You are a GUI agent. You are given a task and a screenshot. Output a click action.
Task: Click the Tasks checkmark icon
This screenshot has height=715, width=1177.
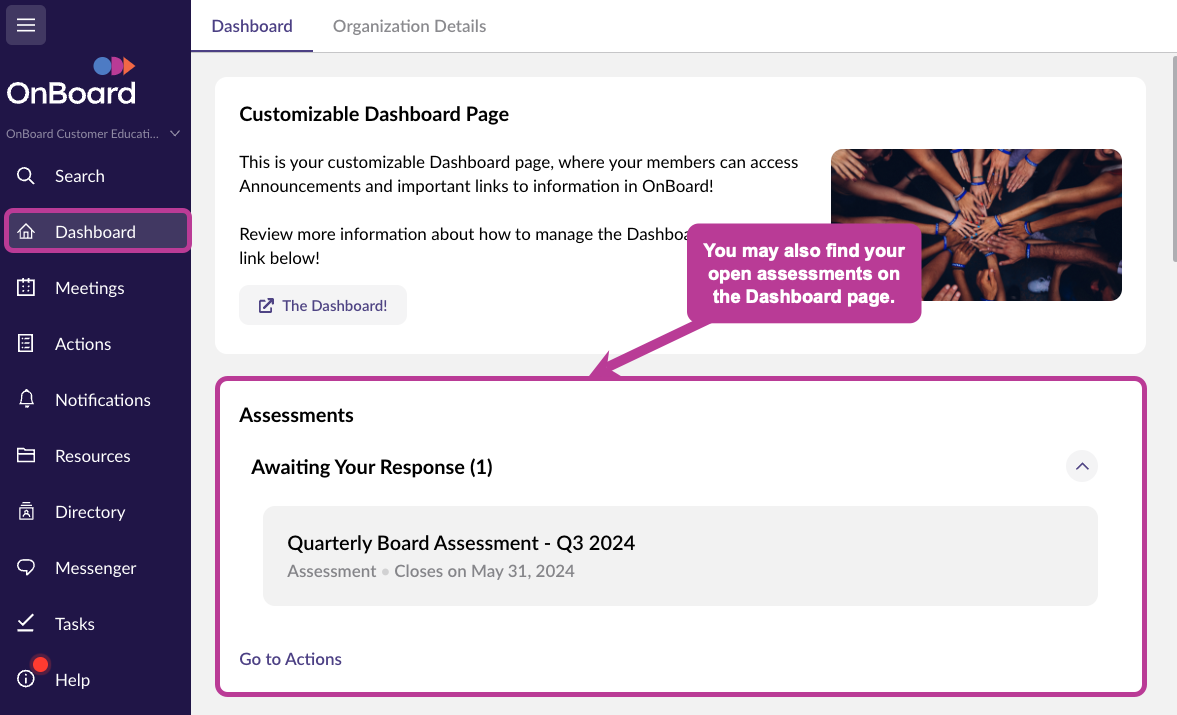[x=26, y=623]
